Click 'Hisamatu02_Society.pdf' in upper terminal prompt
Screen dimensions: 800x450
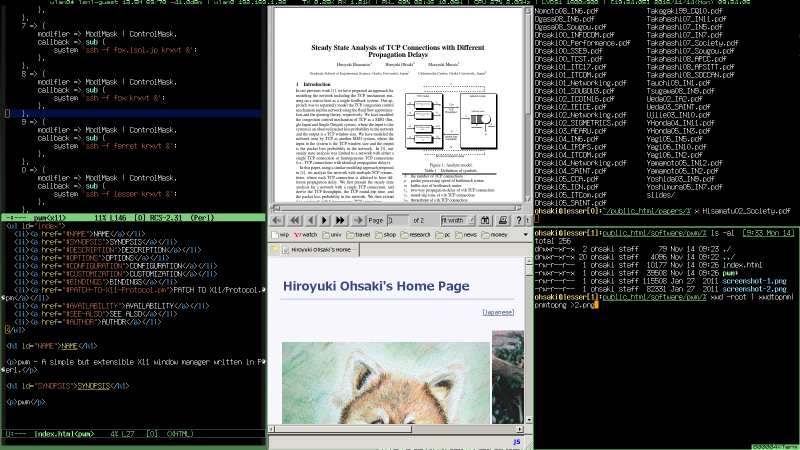point(746,211)
